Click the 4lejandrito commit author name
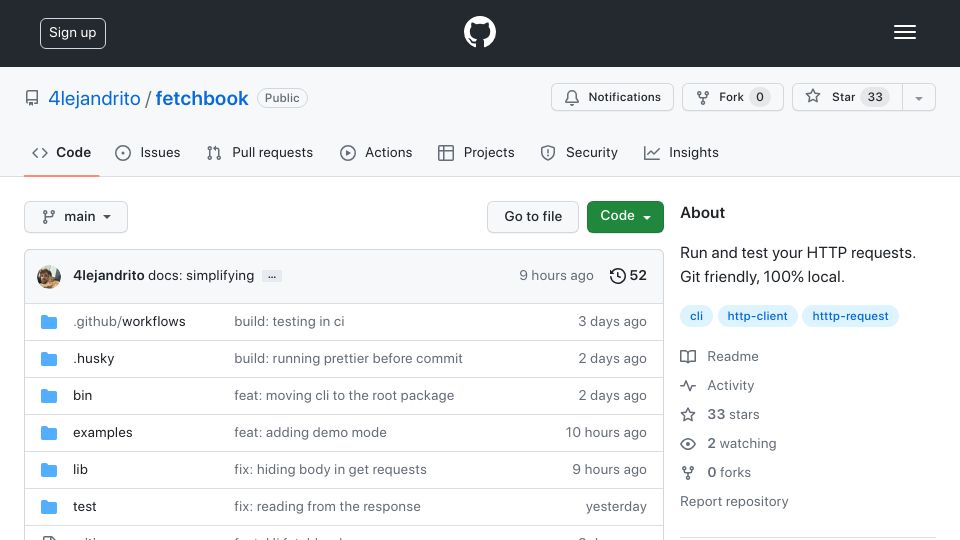 (x=108, y=276)
